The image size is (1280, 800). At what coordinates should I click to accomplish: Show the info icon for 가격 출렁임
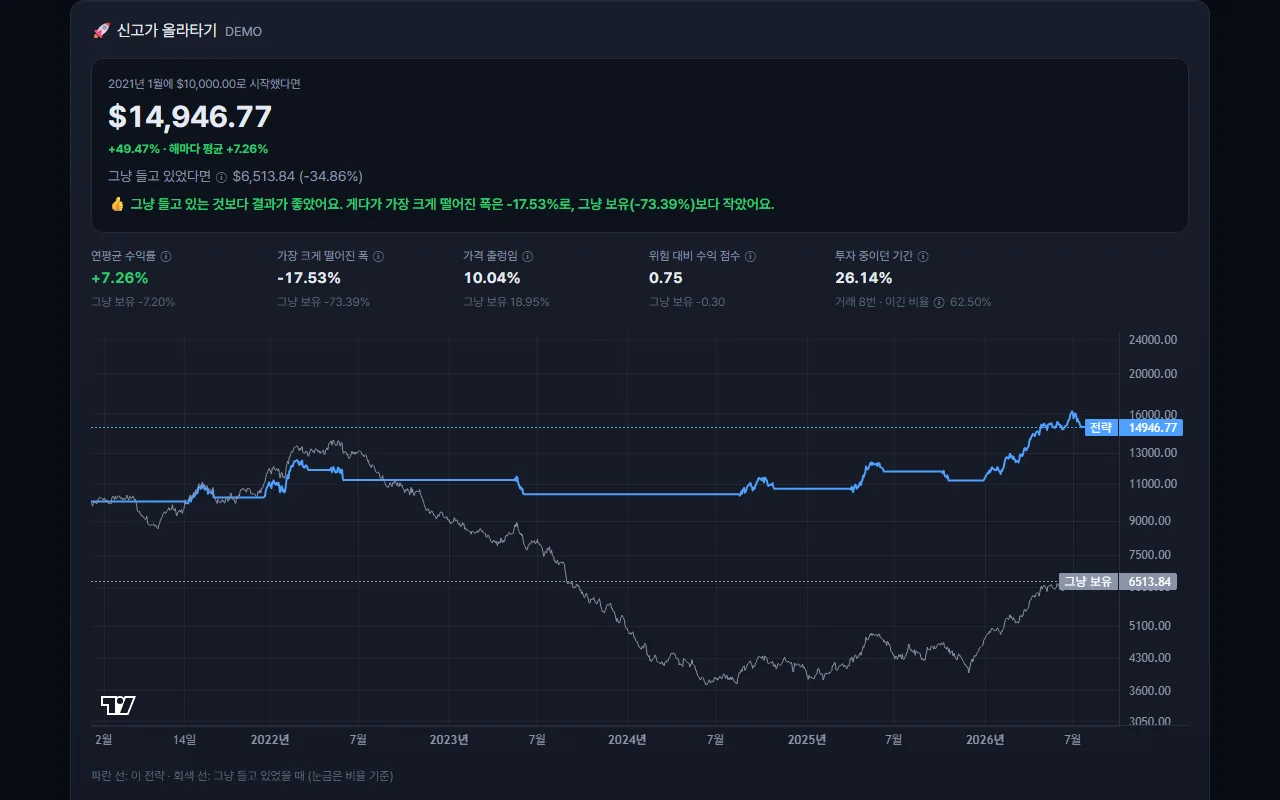528,257
